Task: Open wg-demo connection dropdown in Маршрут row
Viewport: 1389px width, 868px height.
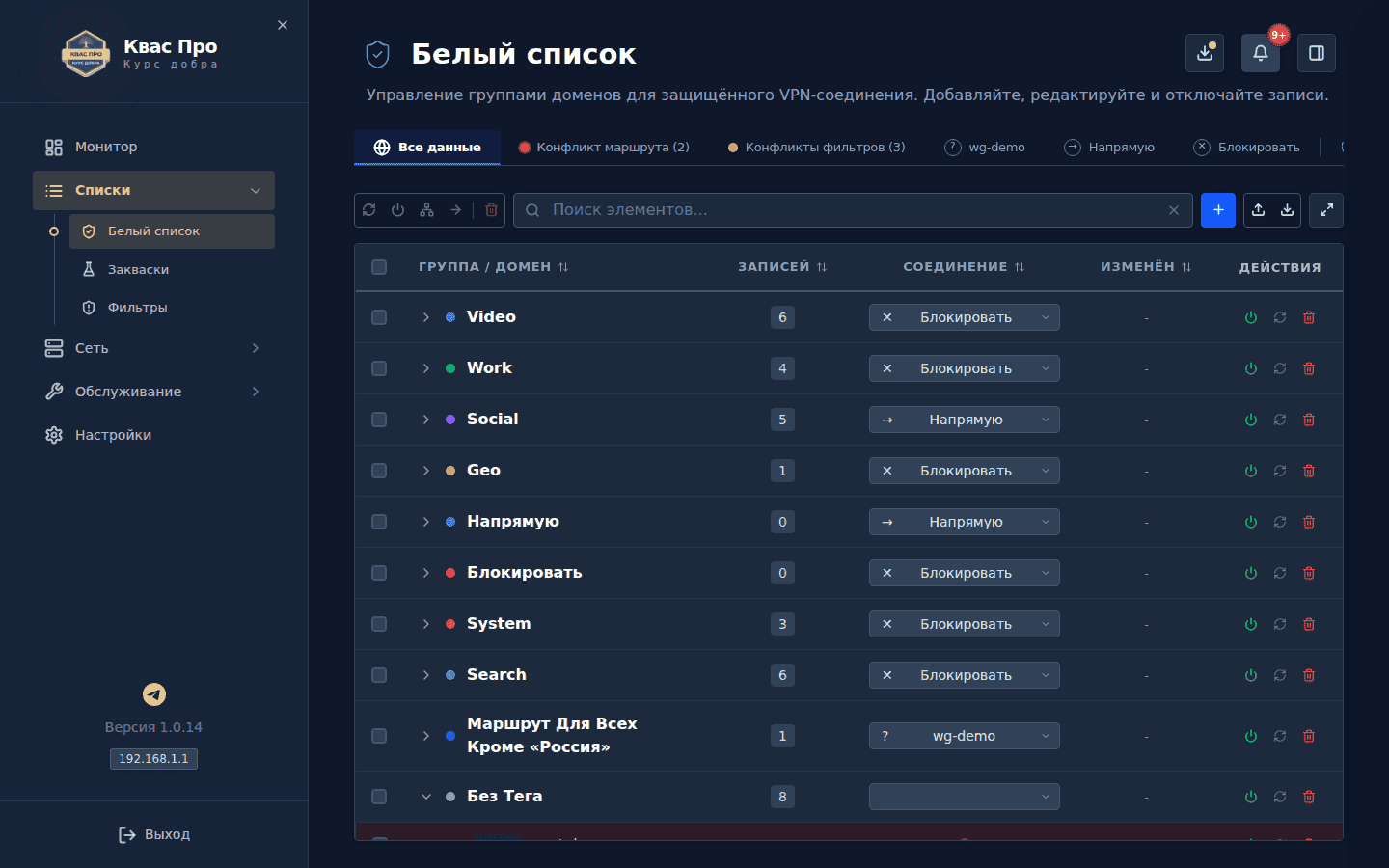Action: tap(965, 736)
